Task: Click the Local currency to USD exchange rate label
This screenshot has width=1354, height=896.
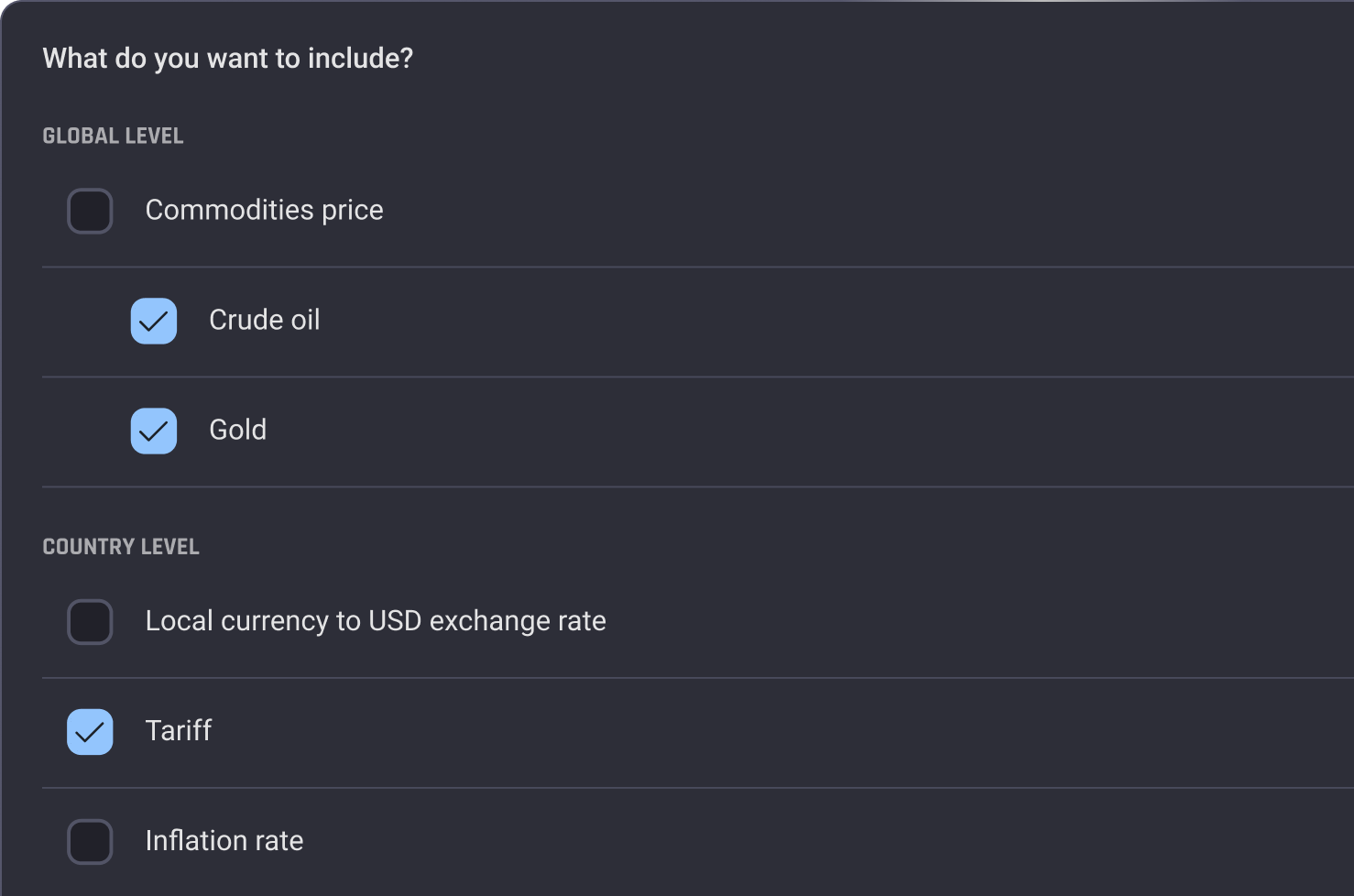Action: 375,621
